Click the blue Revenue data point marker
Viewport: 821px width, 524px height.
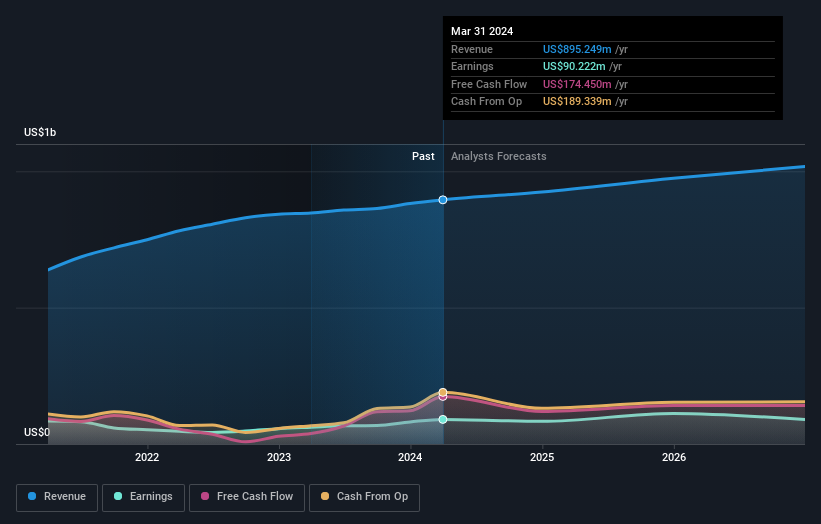point(443,200)
